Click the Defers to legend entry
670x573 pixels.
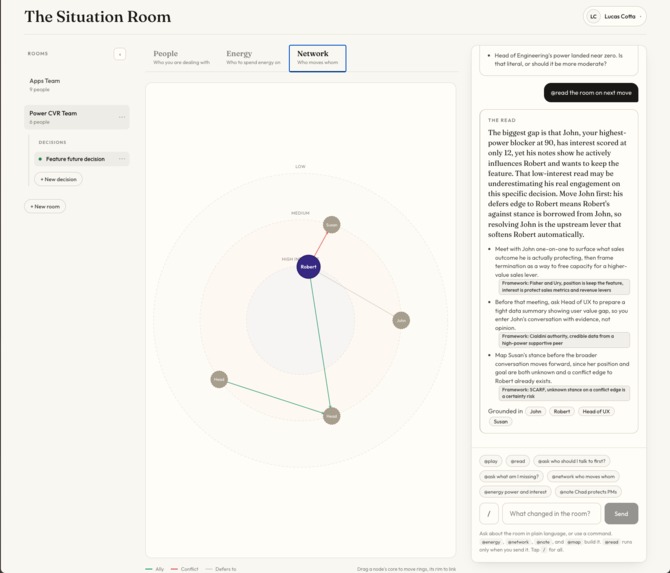click(221, 569)
